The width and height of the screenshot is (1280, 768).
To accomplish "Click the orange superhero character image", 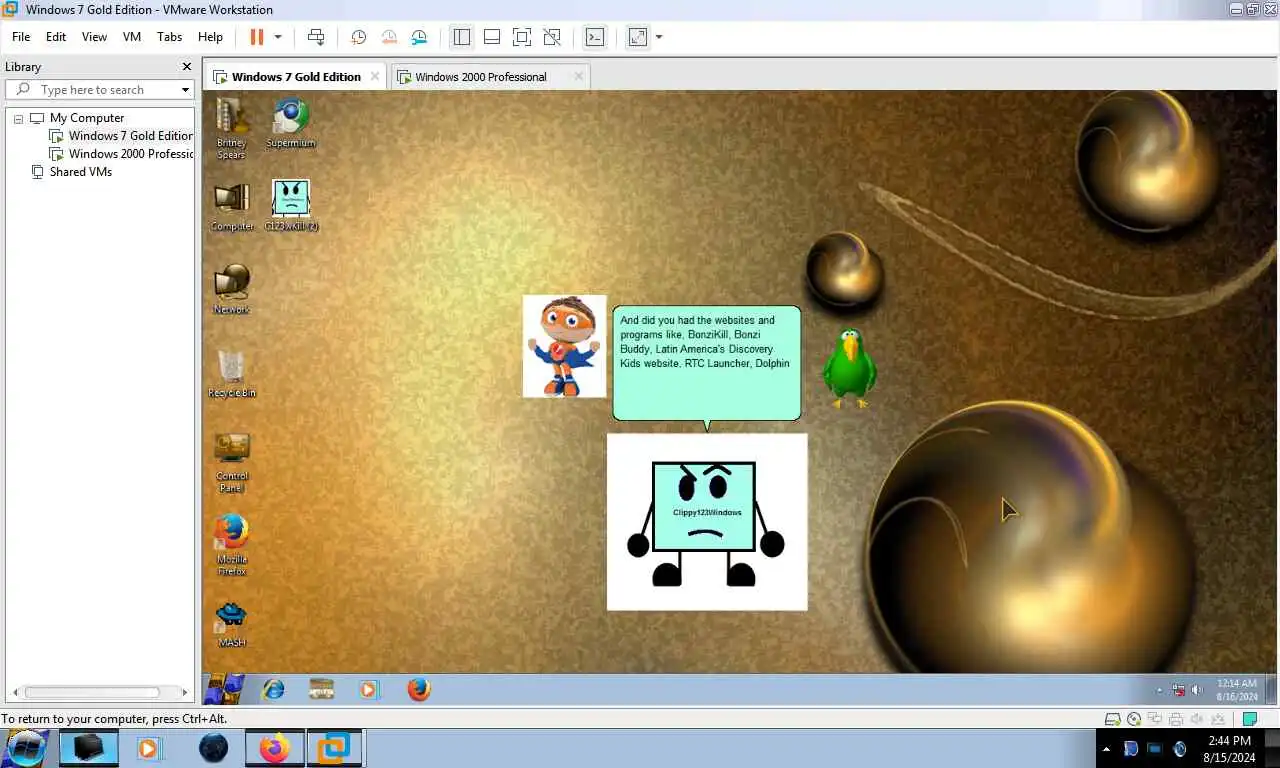I will (x=564, y=346).
